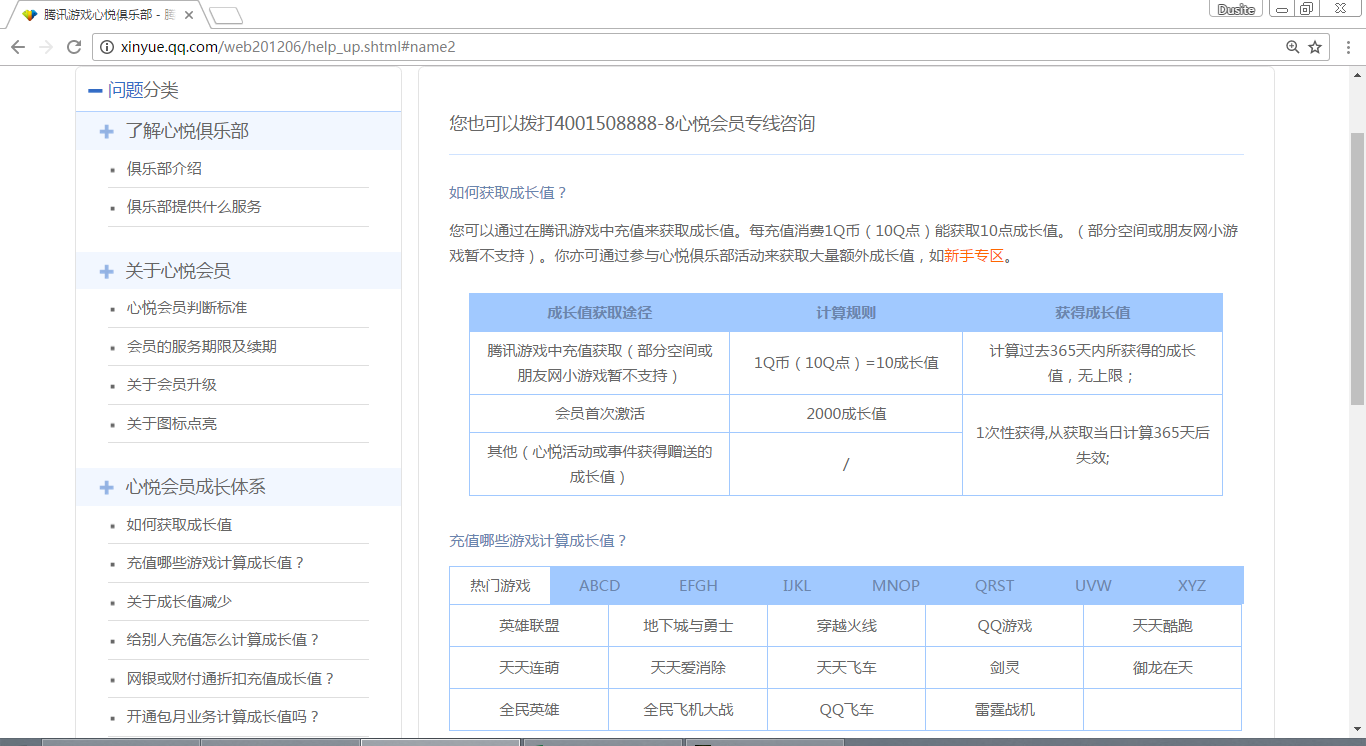Click the 穿越火线 game cell

(846, 626)
